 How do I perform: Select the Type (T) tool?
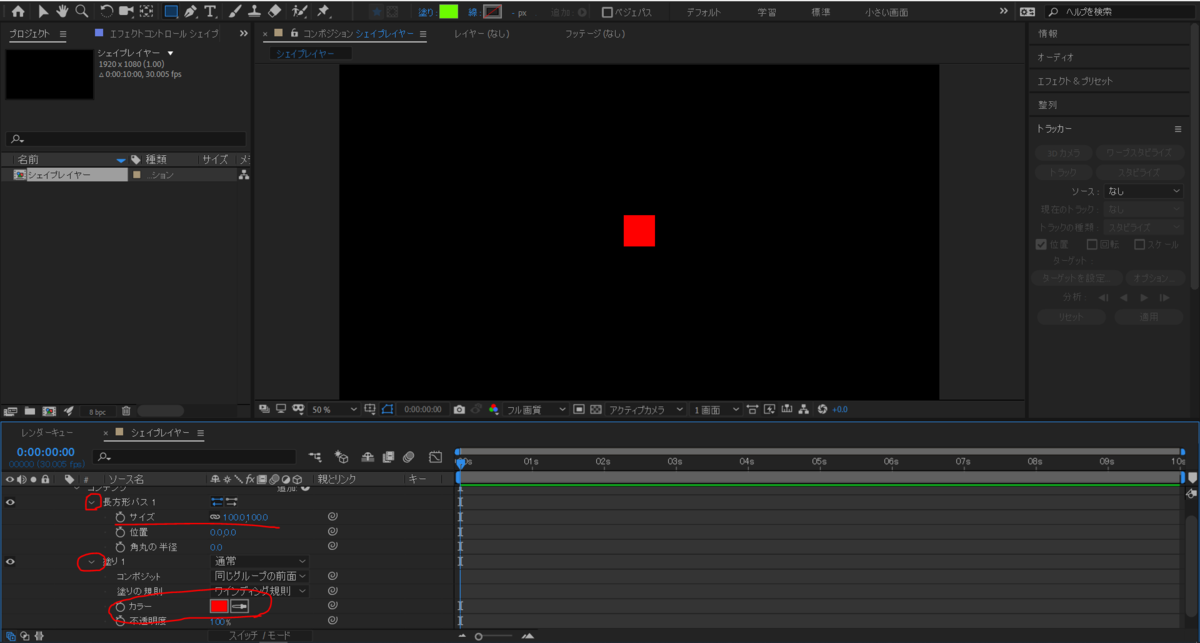click(x=211, y=12)
